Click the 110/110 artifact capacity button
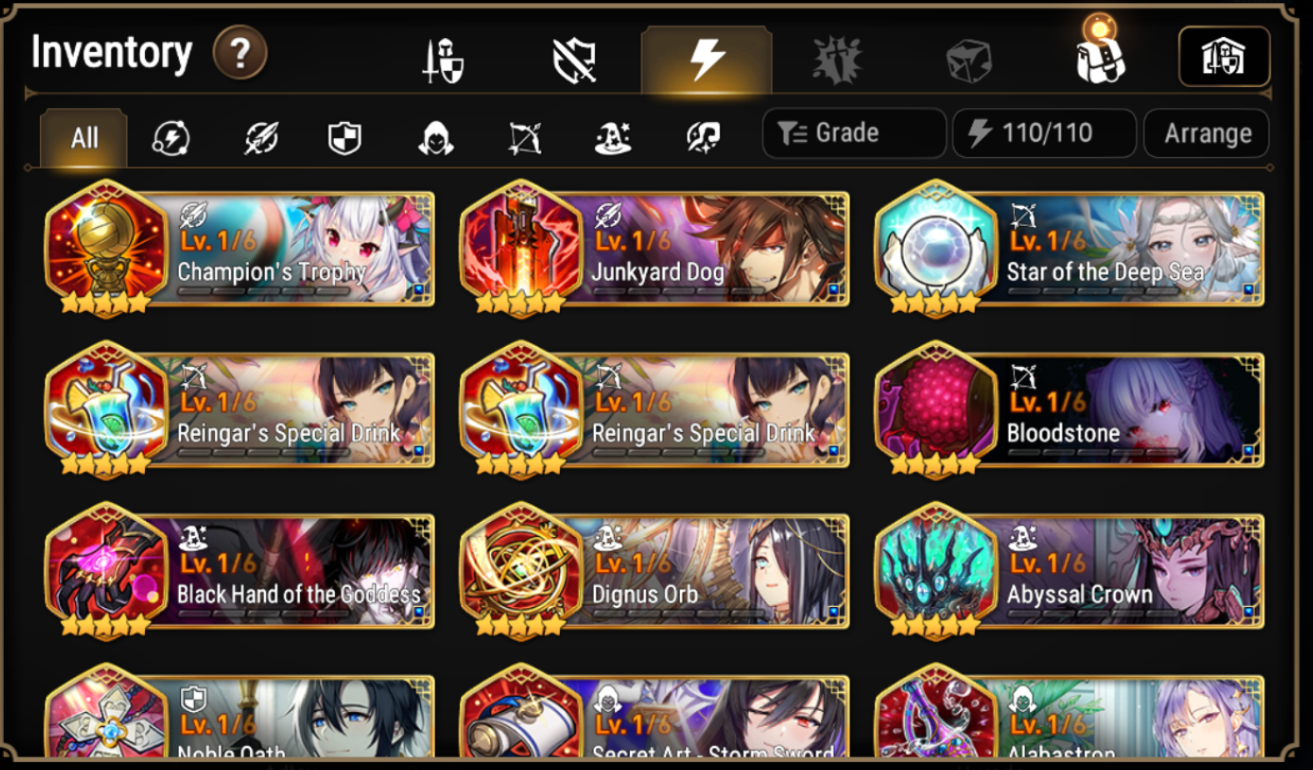The width and height of the screenshot is (1313, 770). click(x=1044, y=133)
